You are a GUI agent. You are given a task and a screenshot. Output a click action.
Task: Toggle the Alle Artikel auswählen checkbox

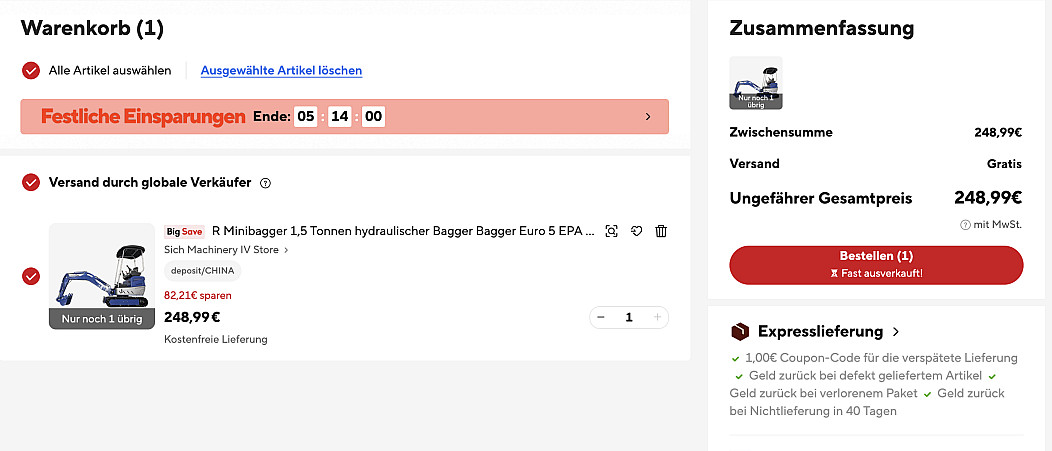point(31,71)
